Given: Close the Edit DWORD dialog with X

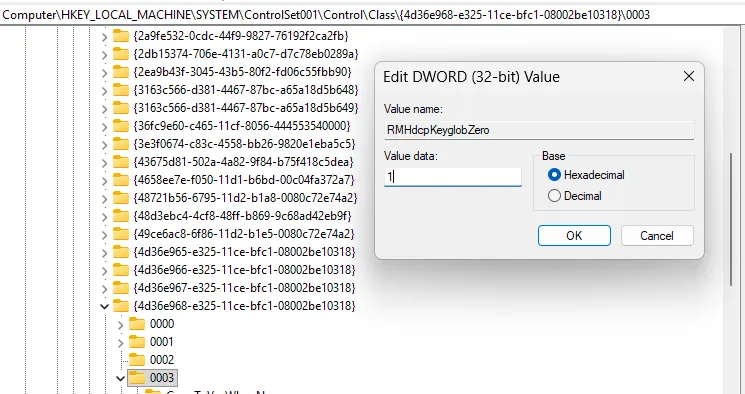Looking at the screenshot, I should [x=688, y=76].
